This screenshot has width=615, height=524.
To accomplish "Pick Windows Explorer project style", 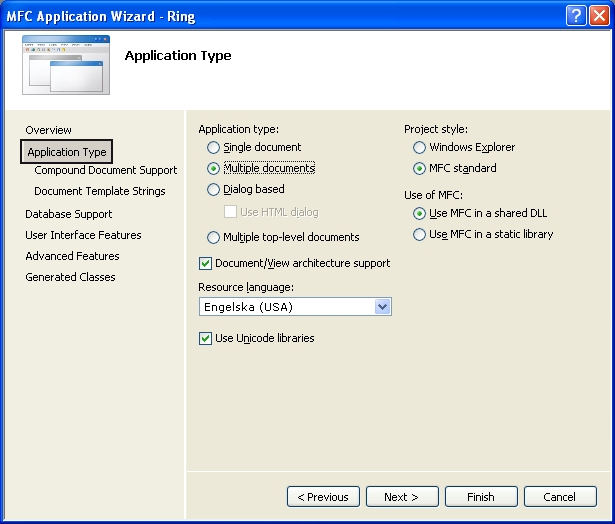I will pyautogui.click(x=419, y=147).
